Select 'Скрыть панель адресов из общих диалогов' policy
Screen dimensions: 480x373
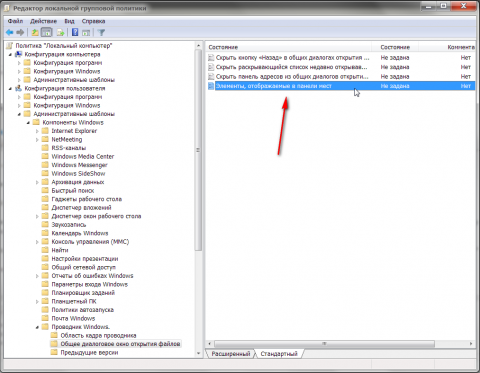pos(292,76)
